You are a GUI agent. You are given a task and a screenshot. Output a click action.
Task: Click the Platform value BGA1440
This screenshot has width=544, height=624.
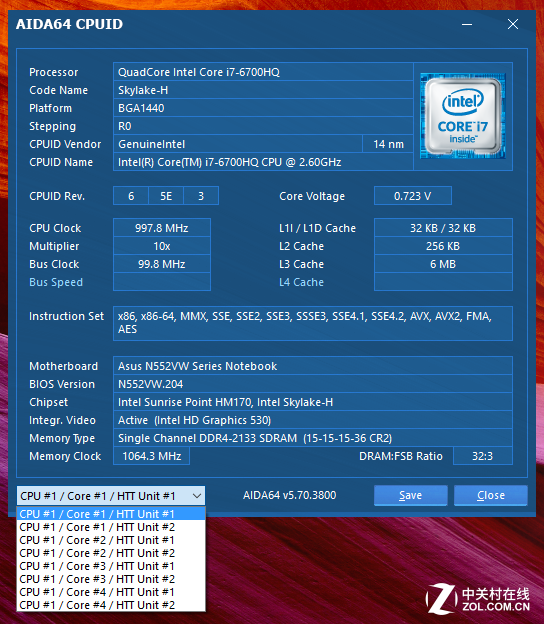pyautogui.click(x=263, y=108)
